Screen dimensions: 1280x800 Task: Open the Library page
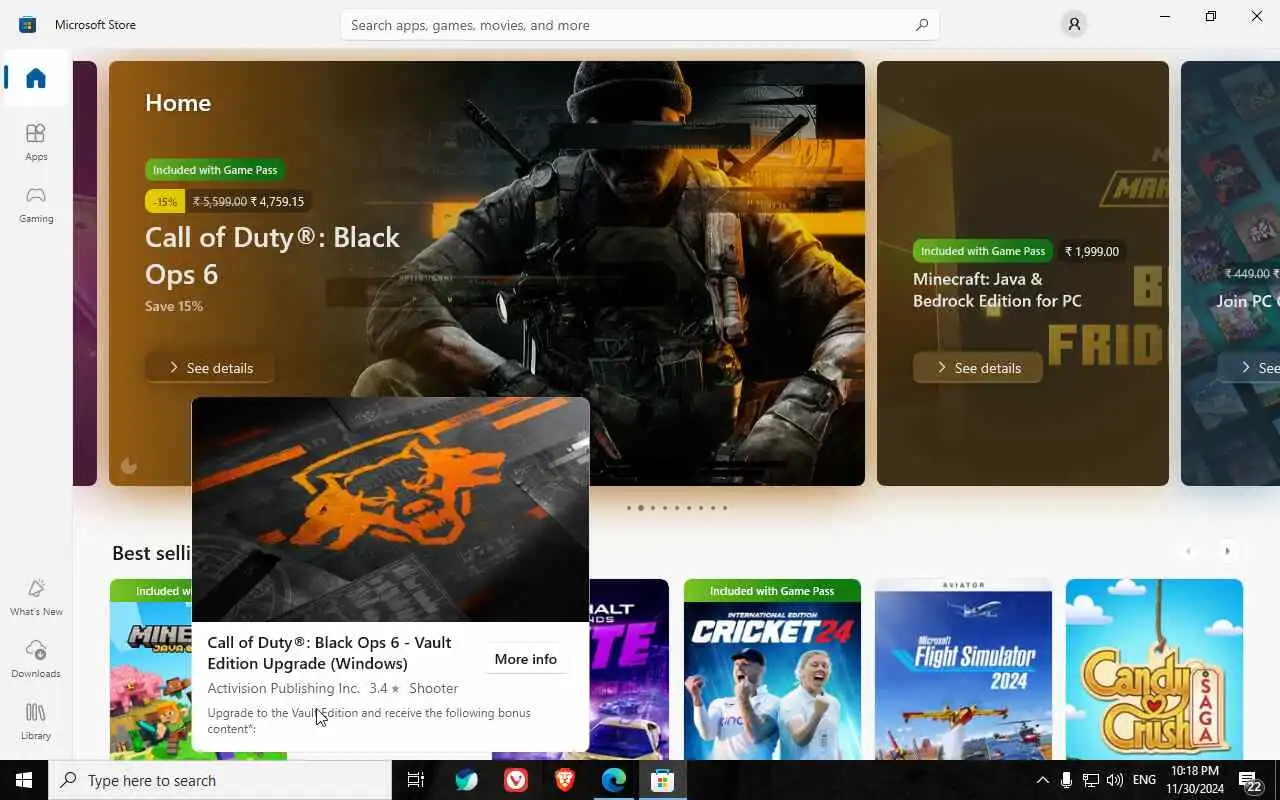point(36,721)
